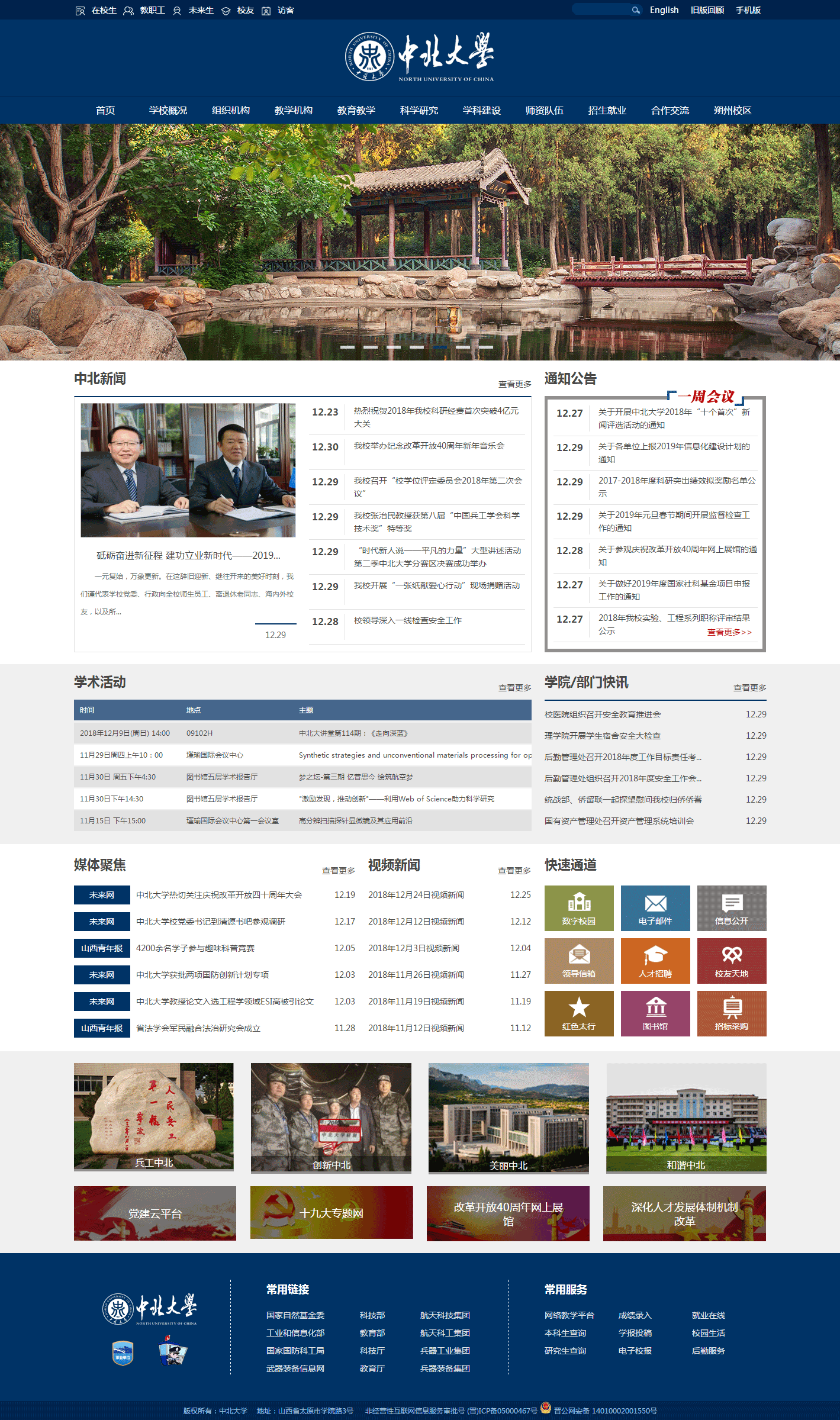Screen dimensions: 840x1420
Task: Open the 十九大专题网 banner
Action: point(332,1212)
